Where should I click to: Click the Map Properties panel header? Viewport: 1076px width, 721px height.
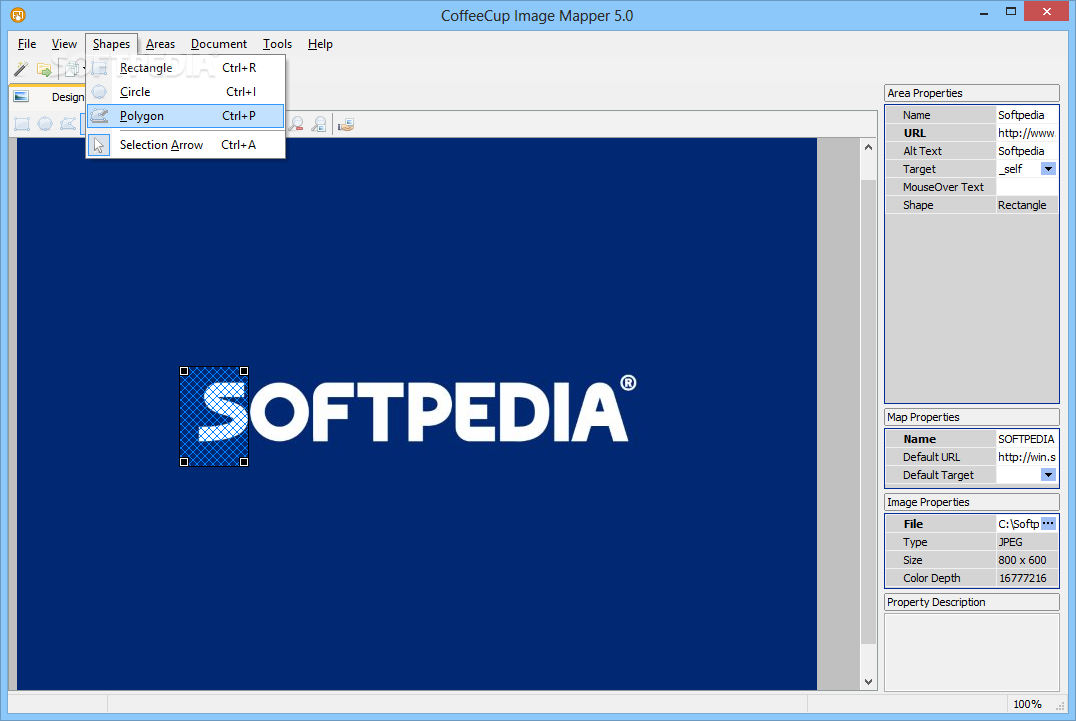(972, 417)
